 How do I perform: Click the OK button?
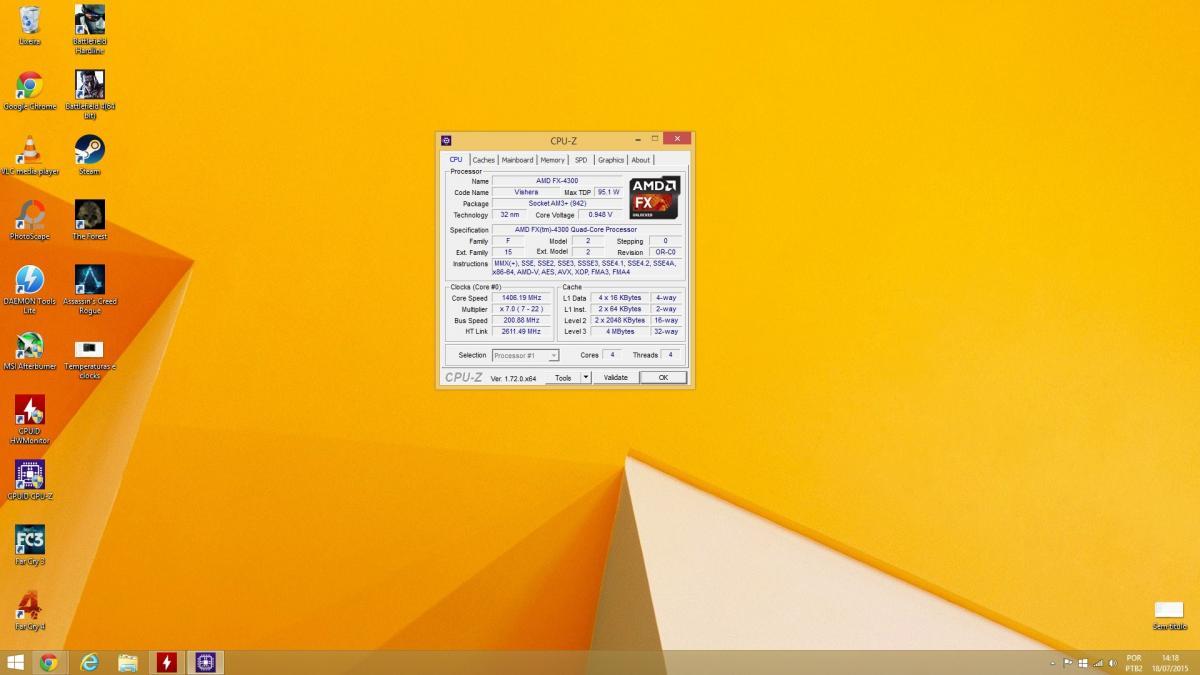pos(663,378)
